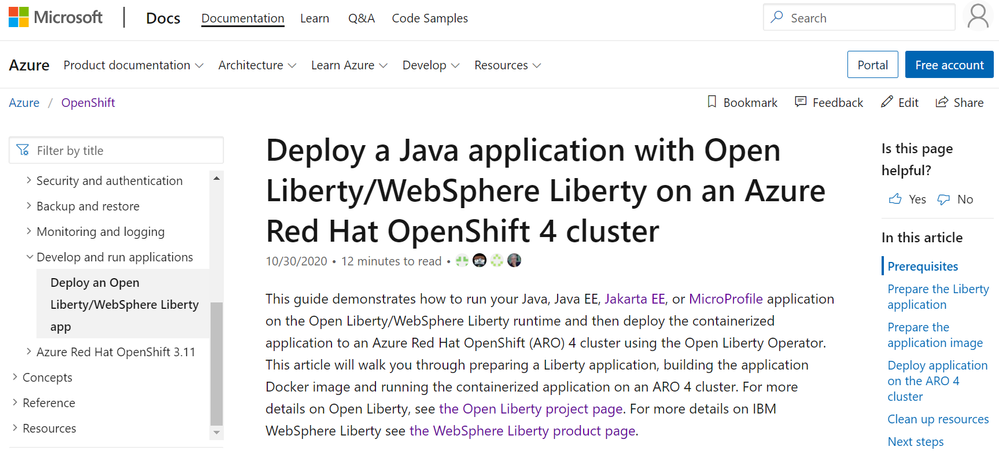This screenshot has width=999, height=451.
Task: Click the thumbs up Yes icon
Action: [x=895, y=199]
